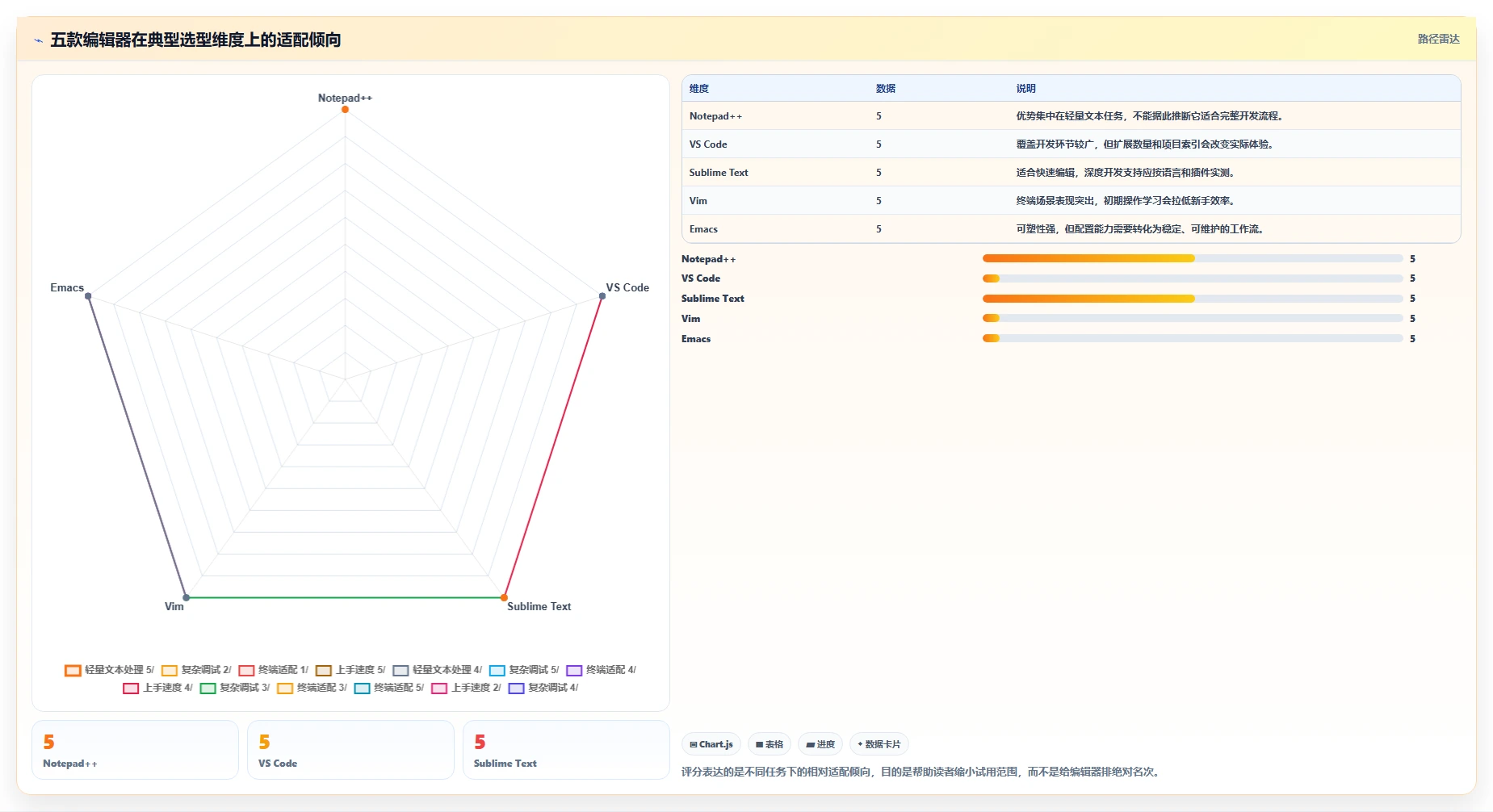This screenshot has width=1493, height=812.
Task: Toggle legend item 上手速度 4/
Action: 157,688
